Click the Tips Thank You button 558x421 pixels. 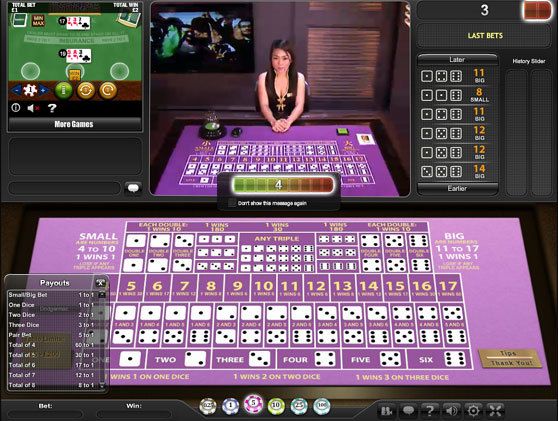click(510, 358)
